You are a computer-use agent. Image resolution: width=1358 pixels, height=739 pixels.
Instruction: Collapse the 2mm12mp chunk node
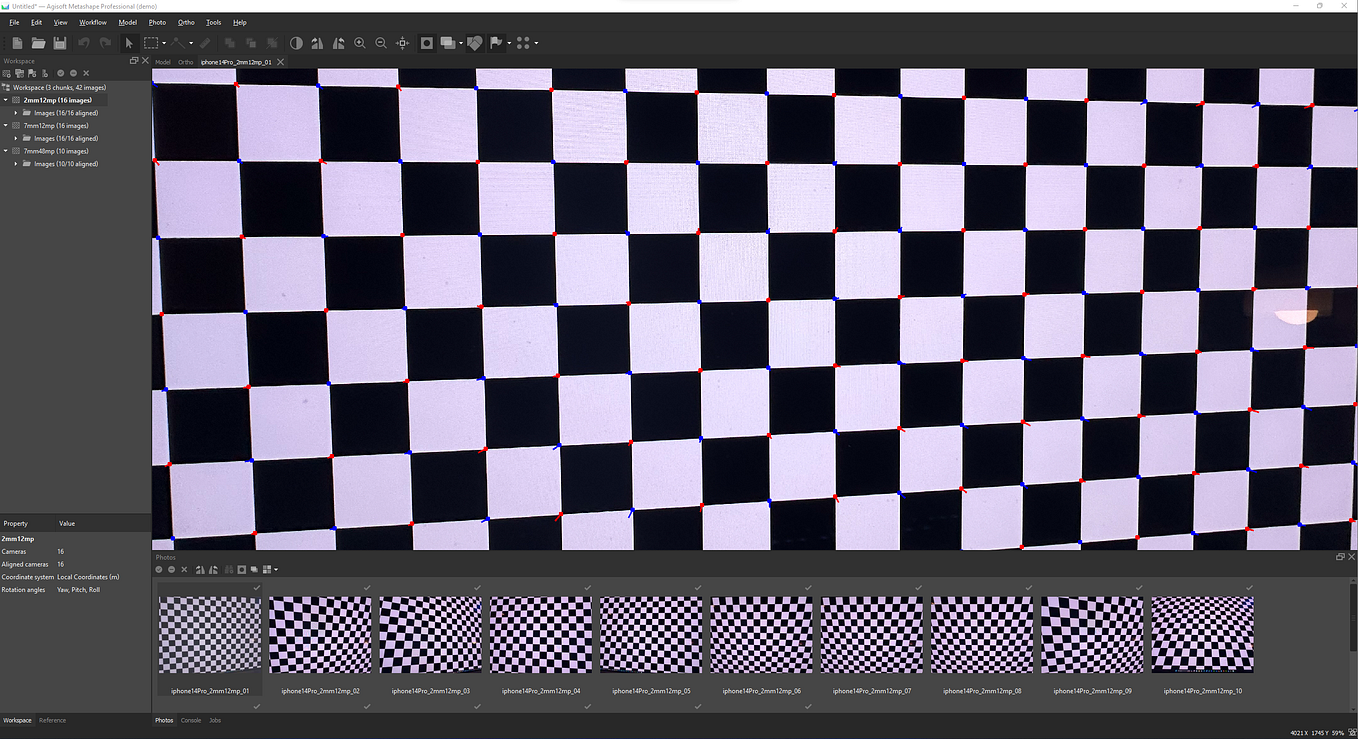click(6, 99)
